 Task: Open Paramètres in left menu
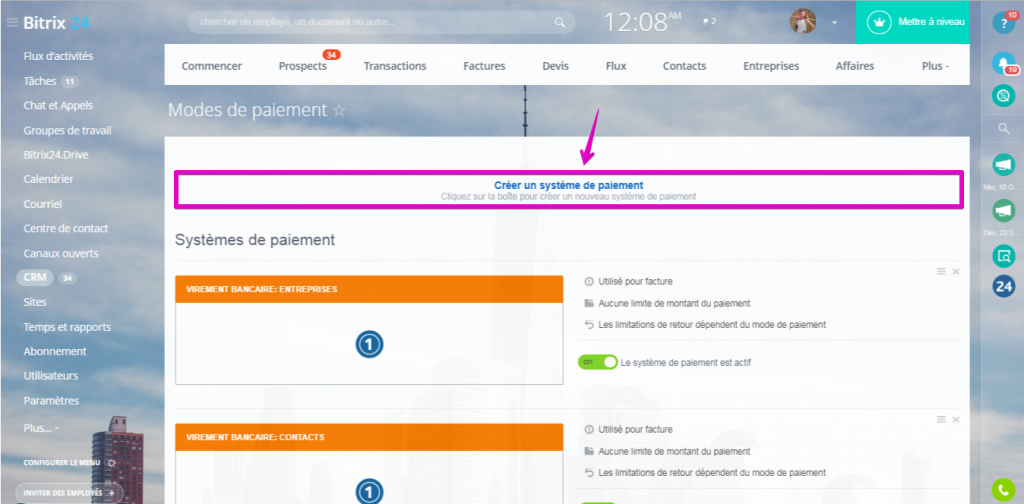pyautogui.click(x=51, y=401)
